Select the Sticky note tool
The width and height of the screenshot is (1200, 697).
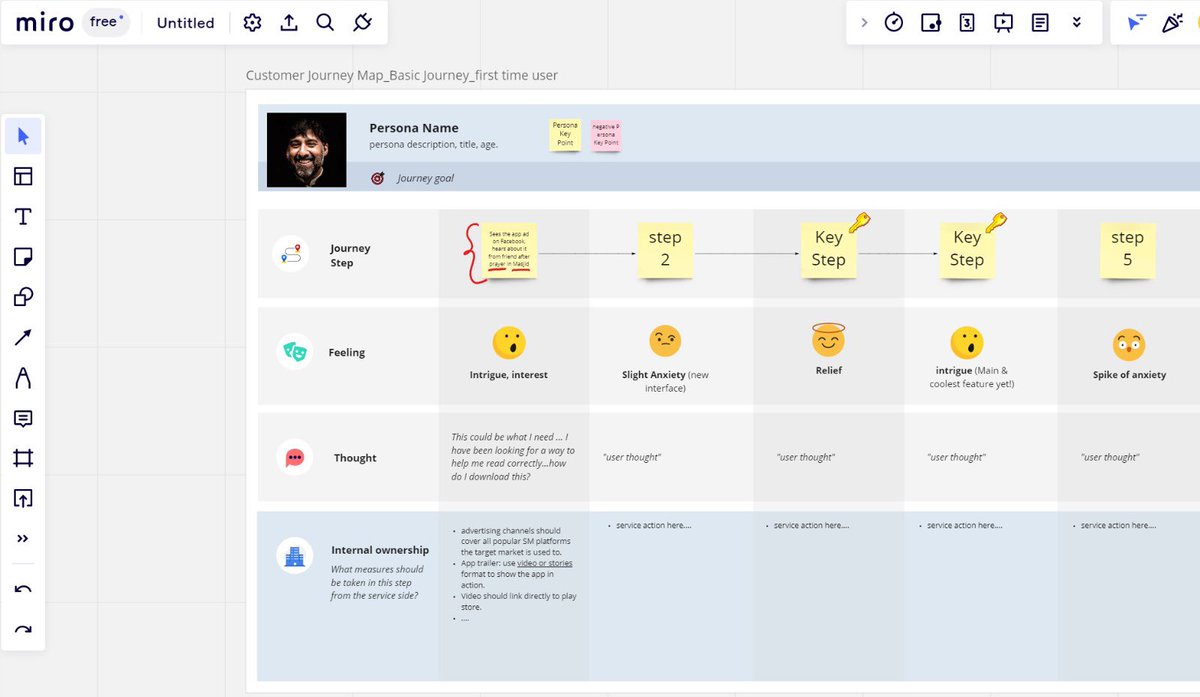[x=23, y=257]
